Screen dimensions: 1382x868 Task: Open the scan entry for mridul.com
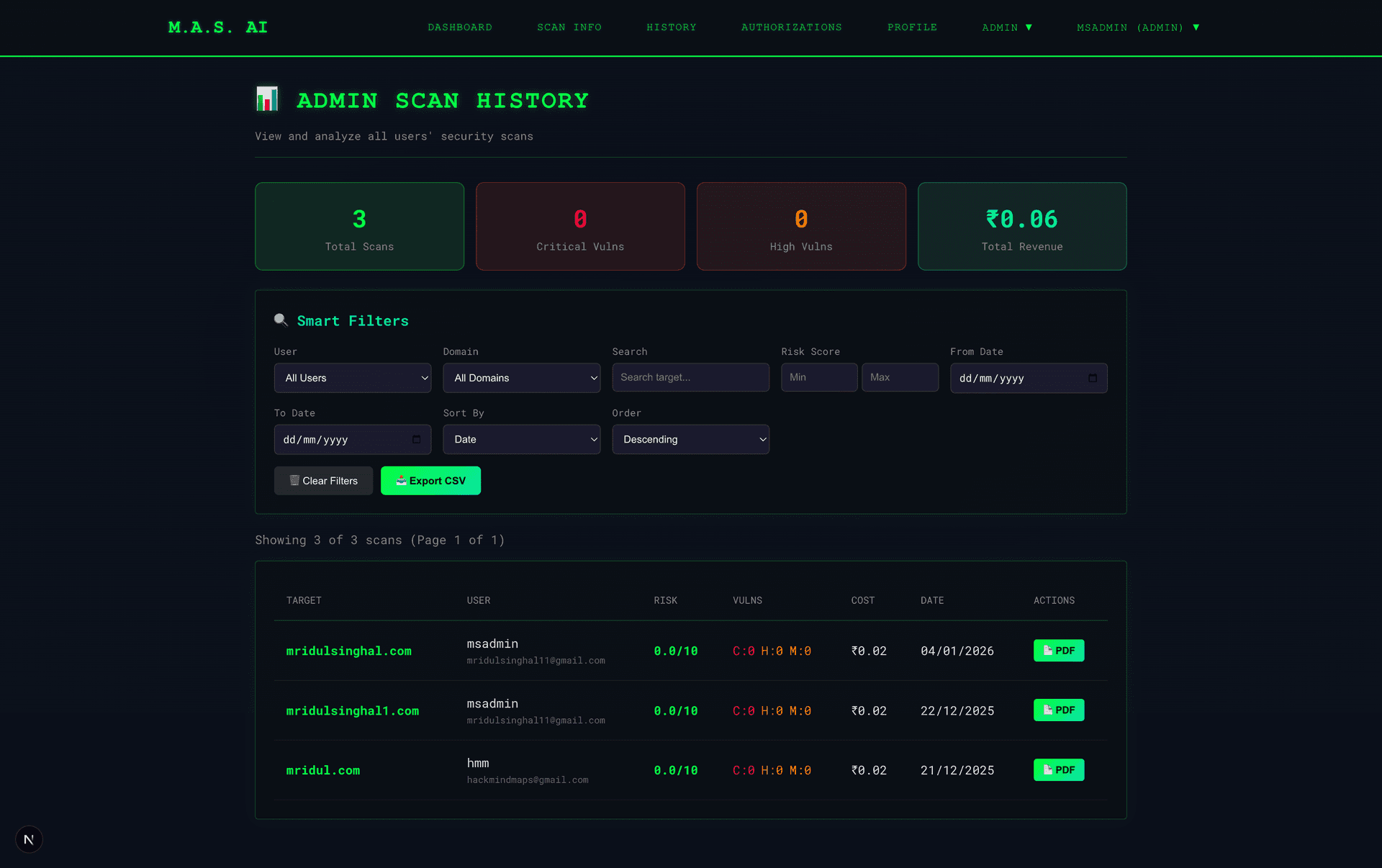point(322,770)
